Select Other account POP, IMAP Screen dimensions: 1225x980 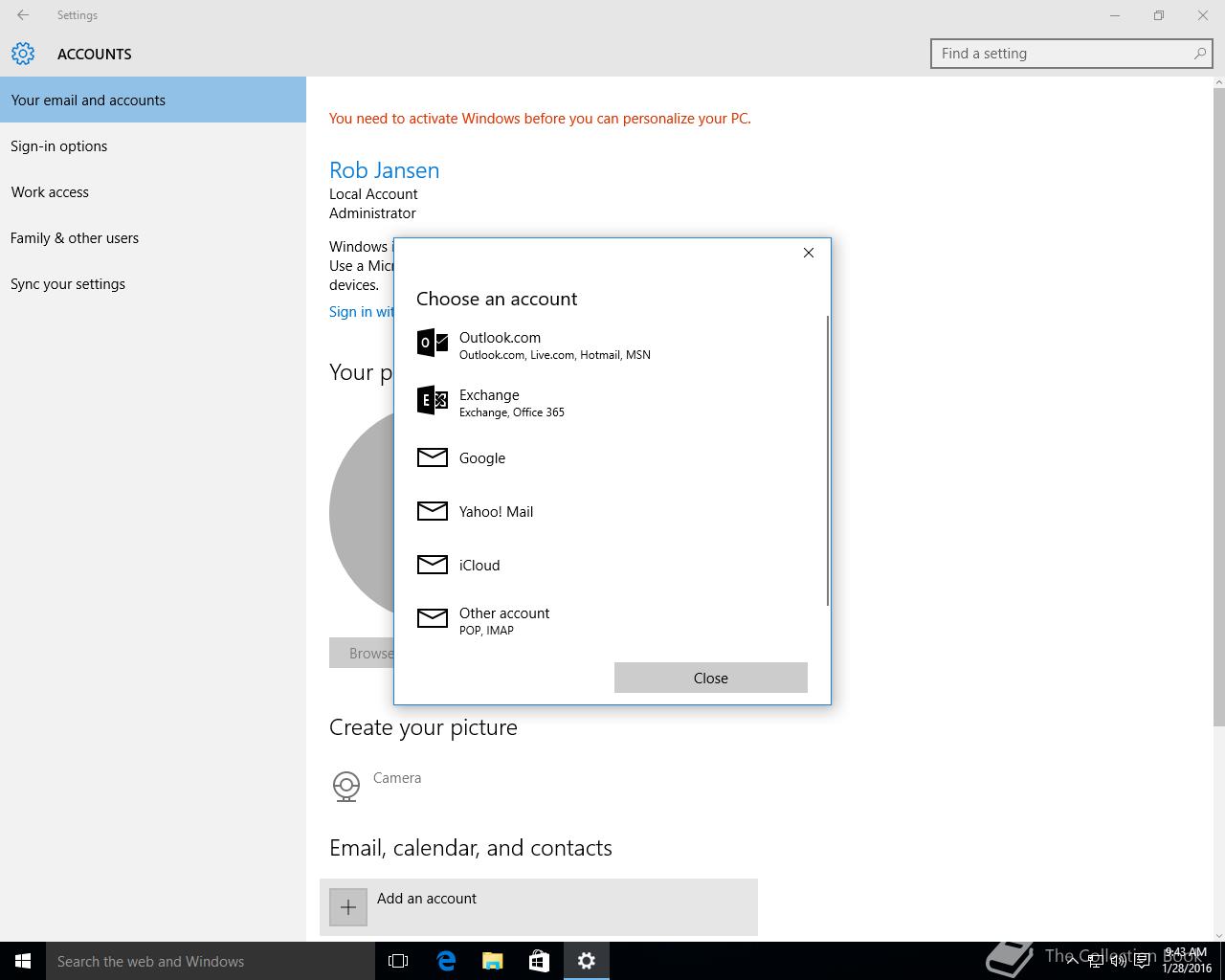[612, 620]
